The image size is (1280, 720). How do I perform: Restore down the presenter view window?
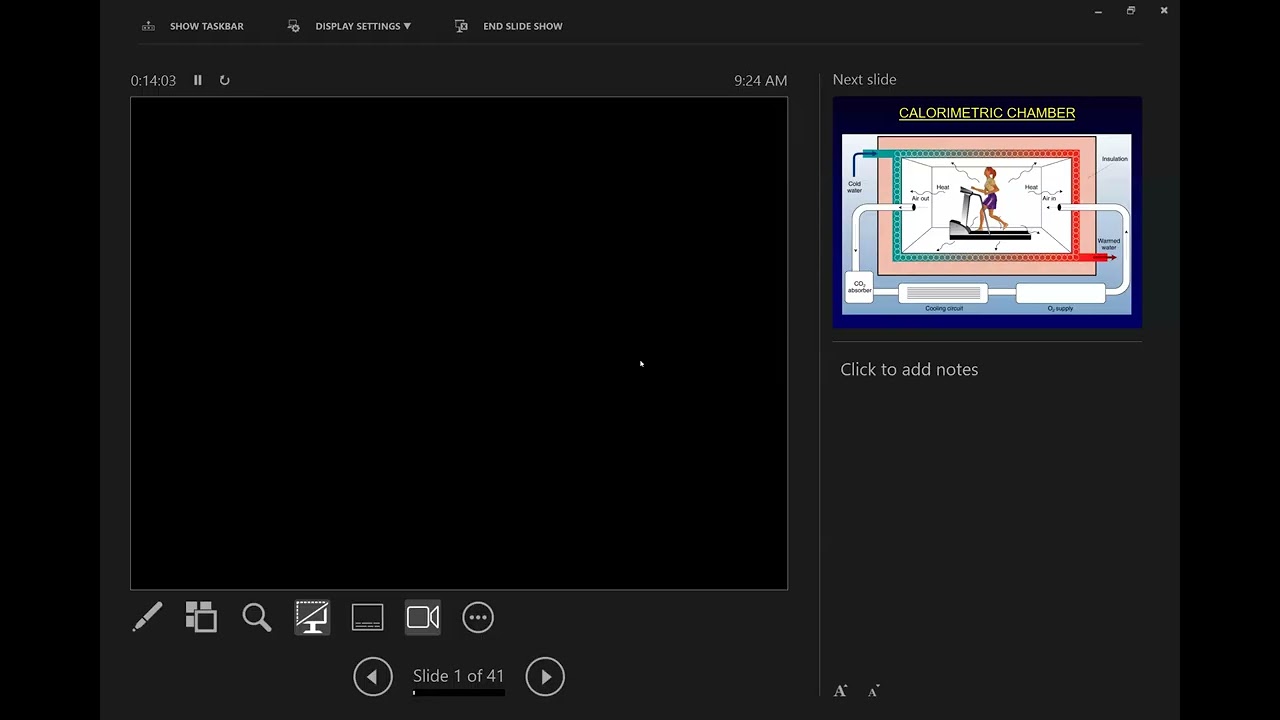(1131, 11)
